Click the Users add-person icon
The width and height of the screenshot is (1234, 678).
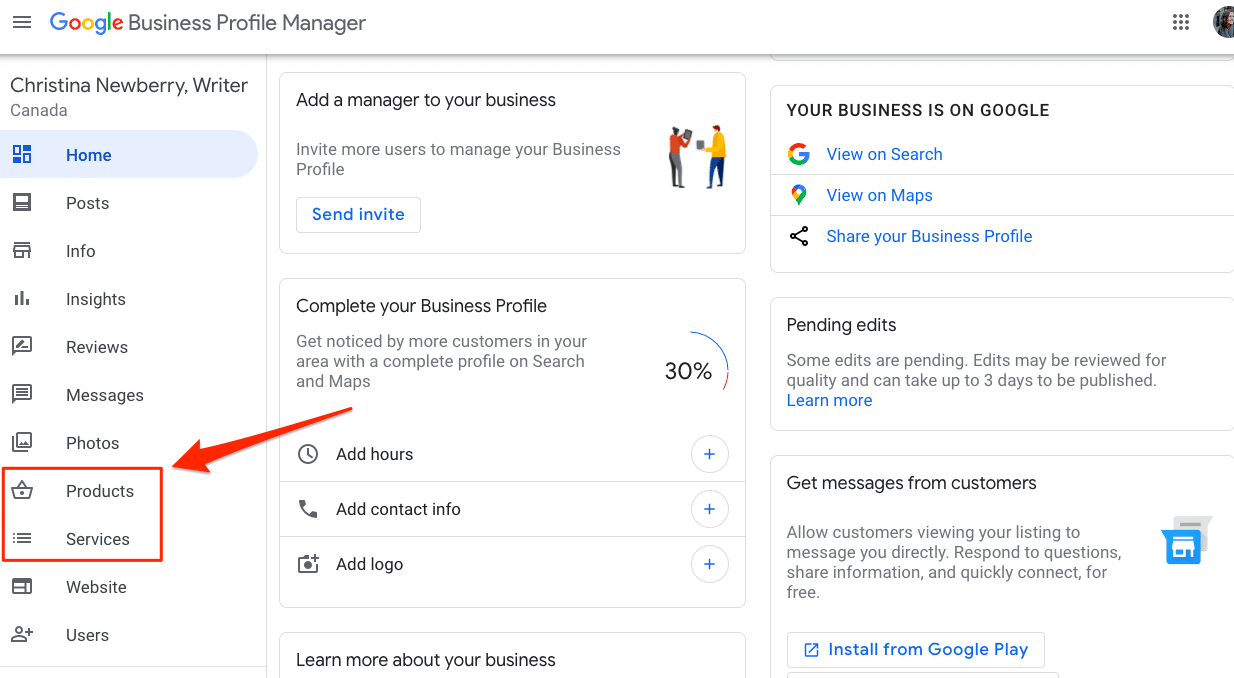[x=22, y=634]
